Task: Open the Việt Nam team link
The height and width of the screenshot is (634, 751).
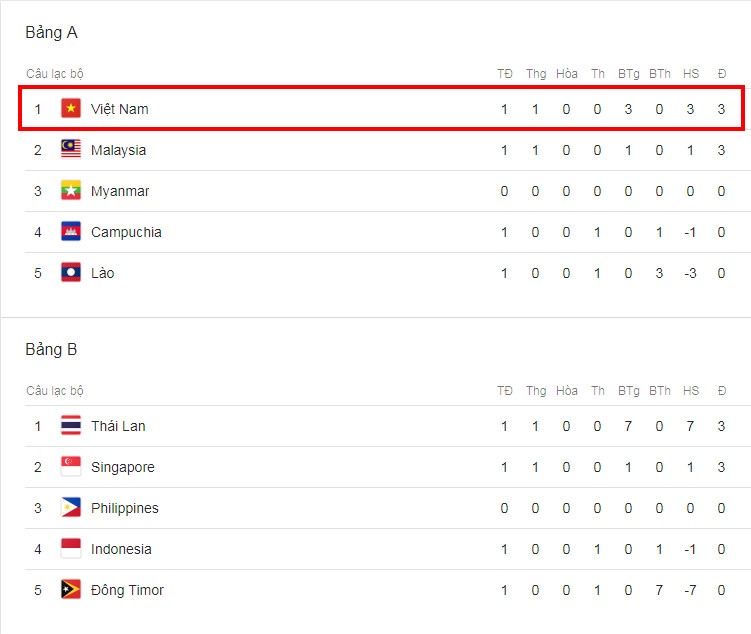Action: [120, 109]
